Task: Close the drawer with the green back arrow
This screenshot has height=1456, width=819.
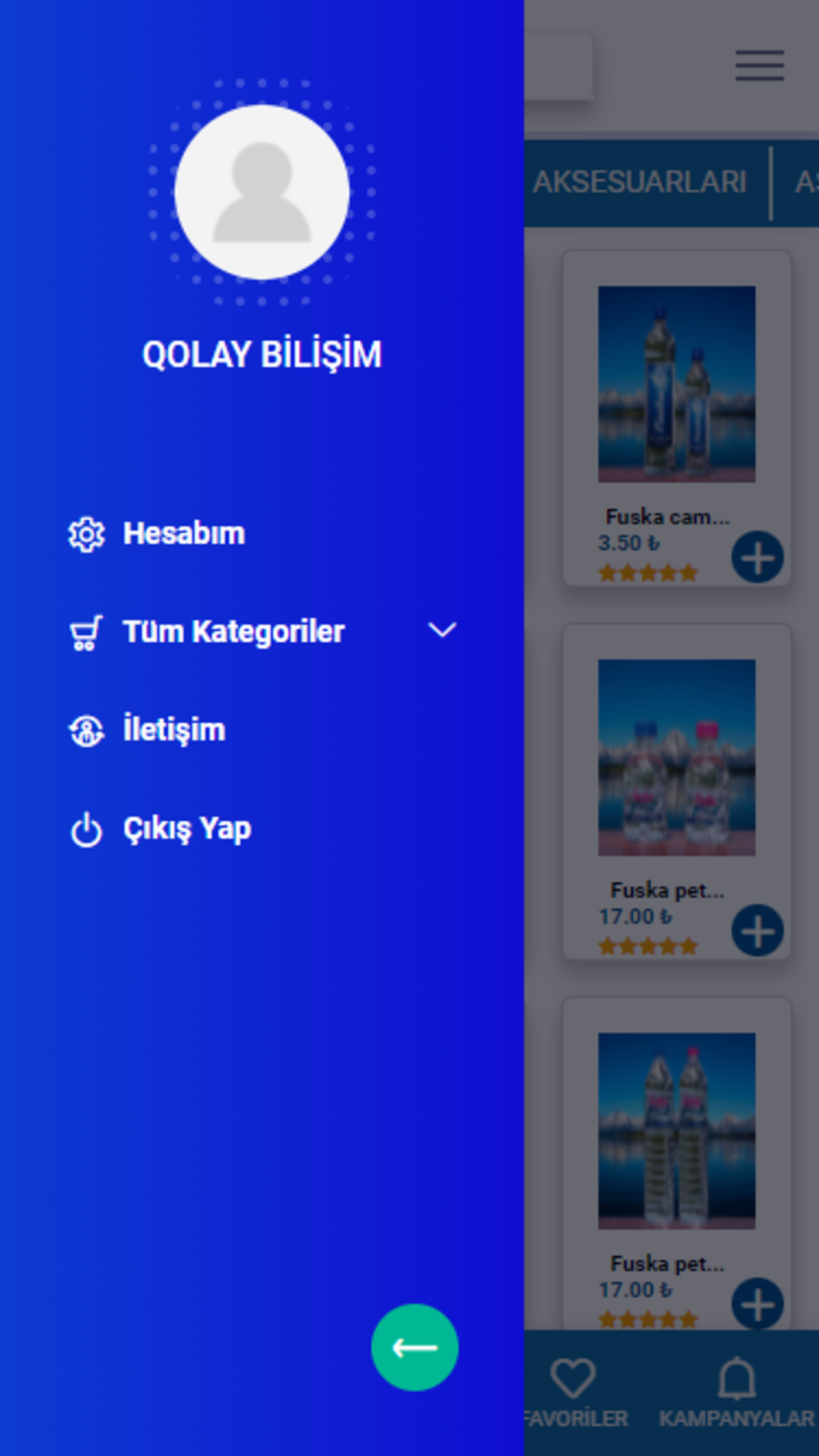Action: (x=414, y=1347)
